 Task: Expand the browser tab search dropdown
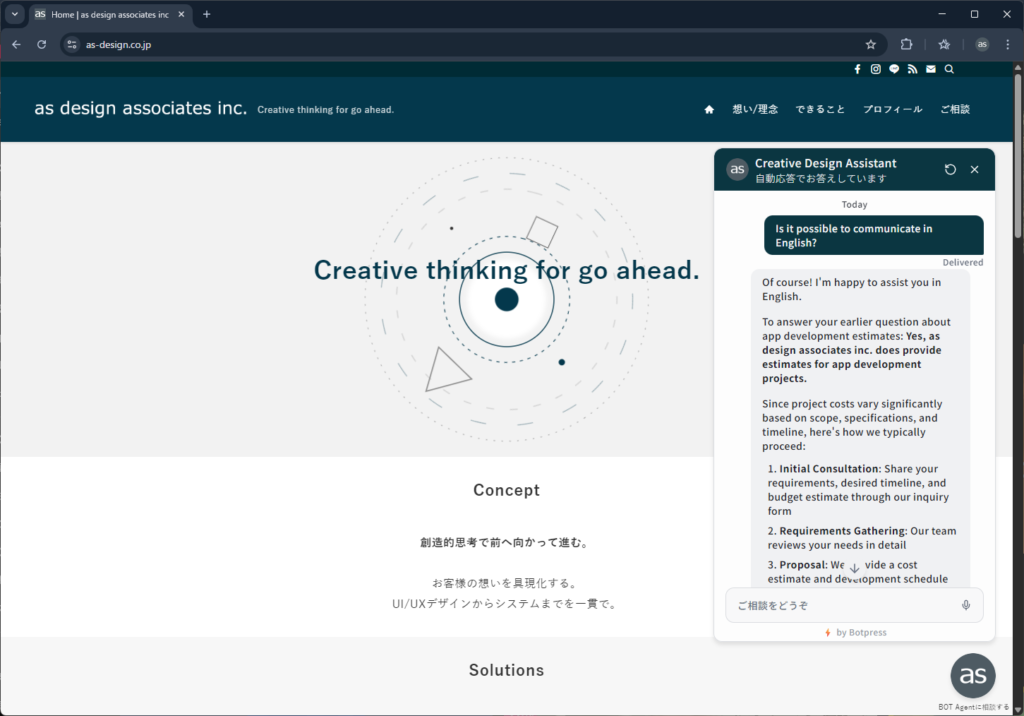pos(15,14)
